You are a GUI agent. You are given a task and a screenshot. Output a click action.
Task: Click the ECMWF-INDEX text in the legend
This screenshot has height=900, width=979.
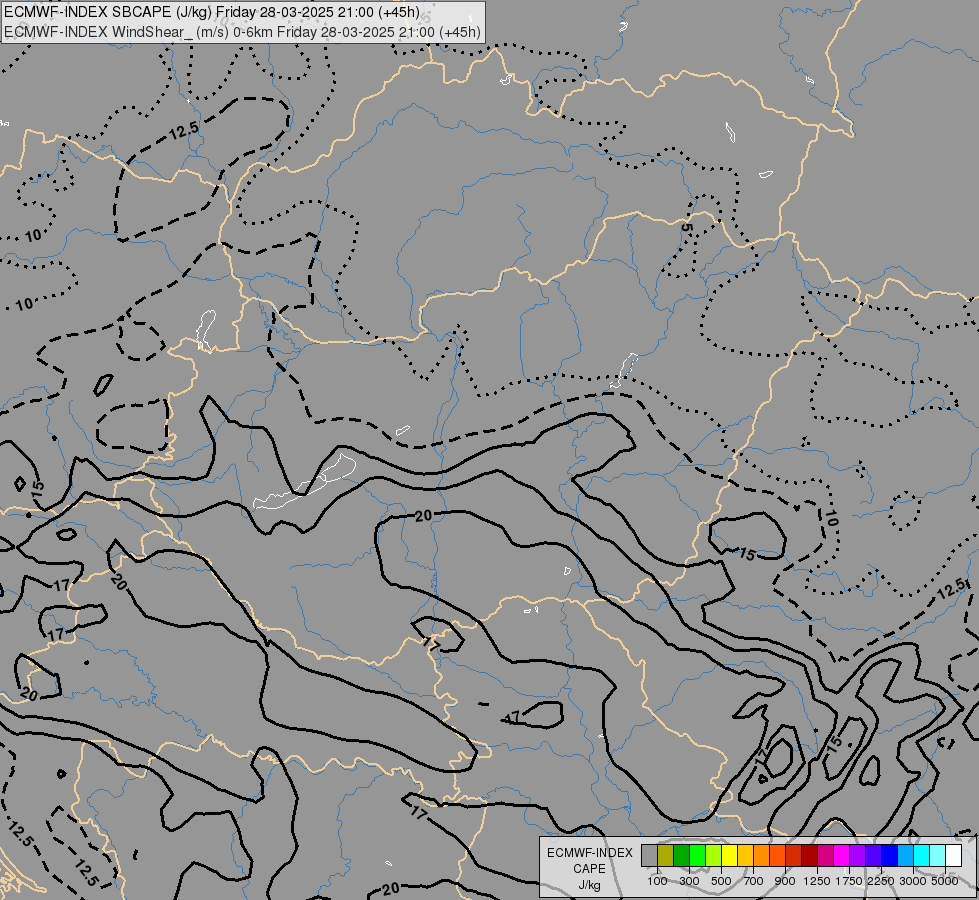coord(590,853)
